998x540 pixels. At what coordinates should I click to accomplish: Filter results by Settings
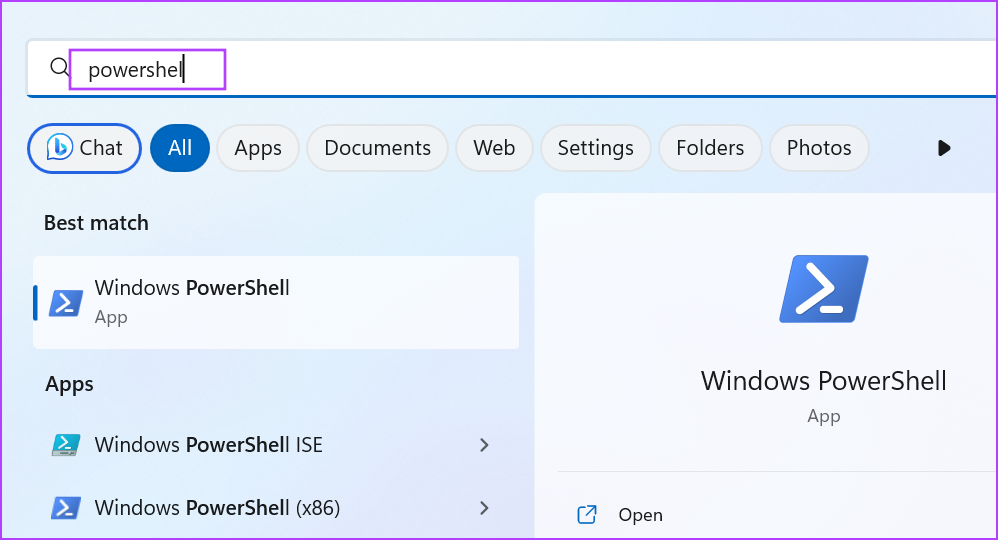(596, 148)
